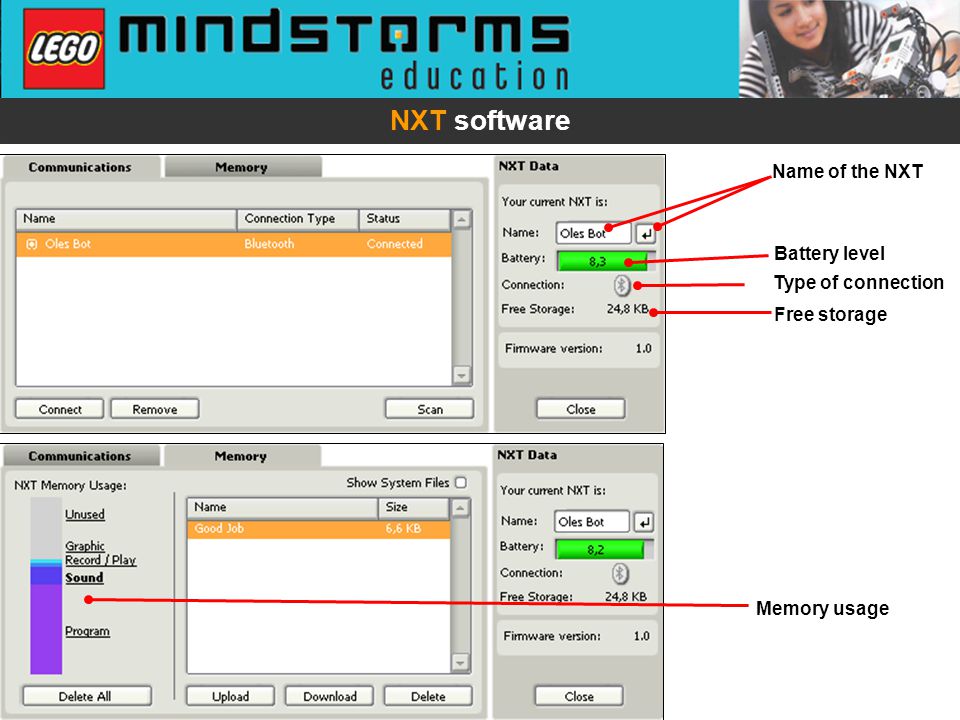
Task: Click the Bluetooth connection icon in upper NXT Data panel
Action: point(621,285)
